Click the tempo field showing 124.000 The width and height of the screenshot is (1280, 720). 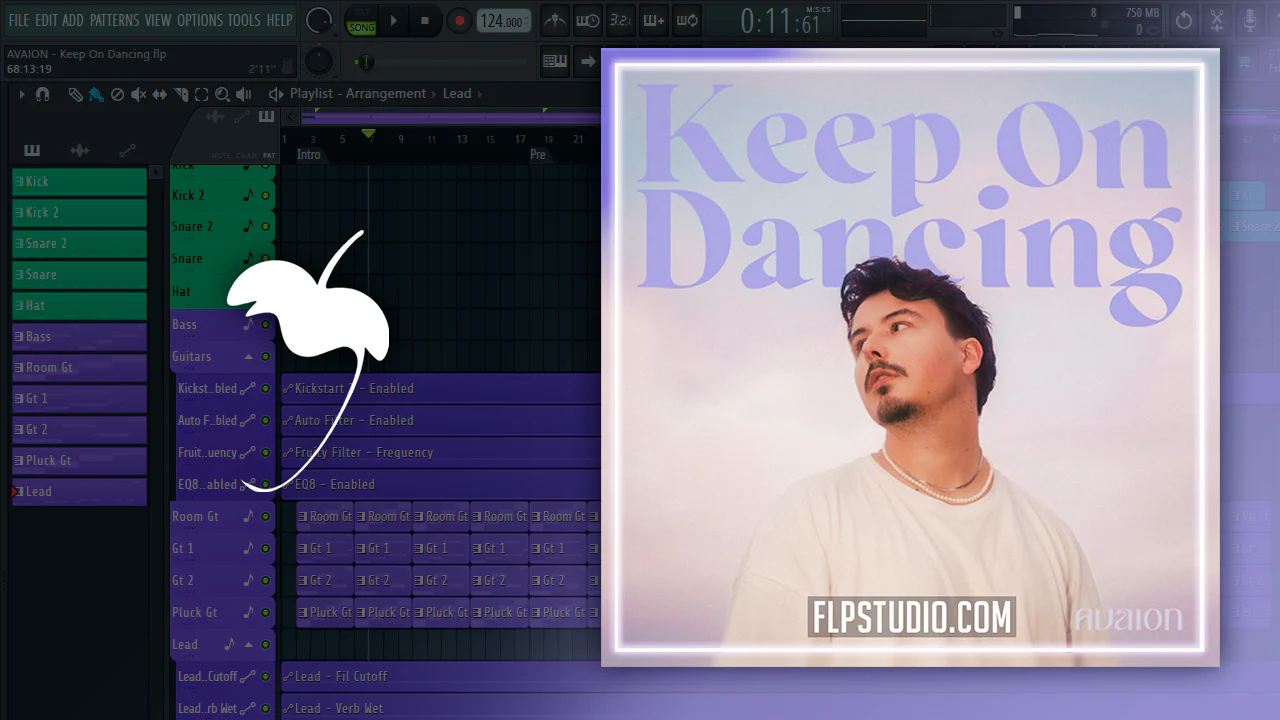pyautogui.click(x=504, y=21)
